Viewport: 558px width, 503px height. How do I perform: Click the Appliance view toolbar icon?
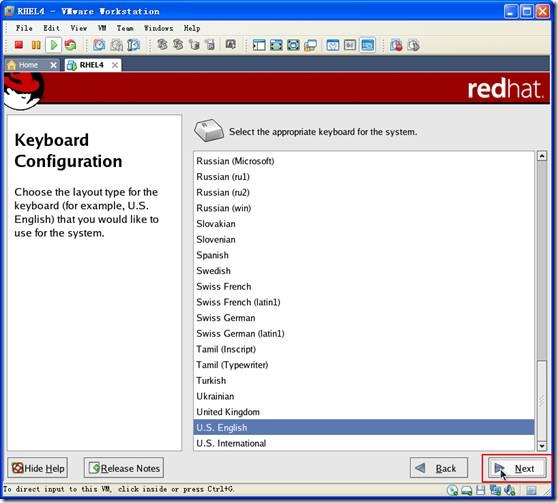tap(350, 45)
